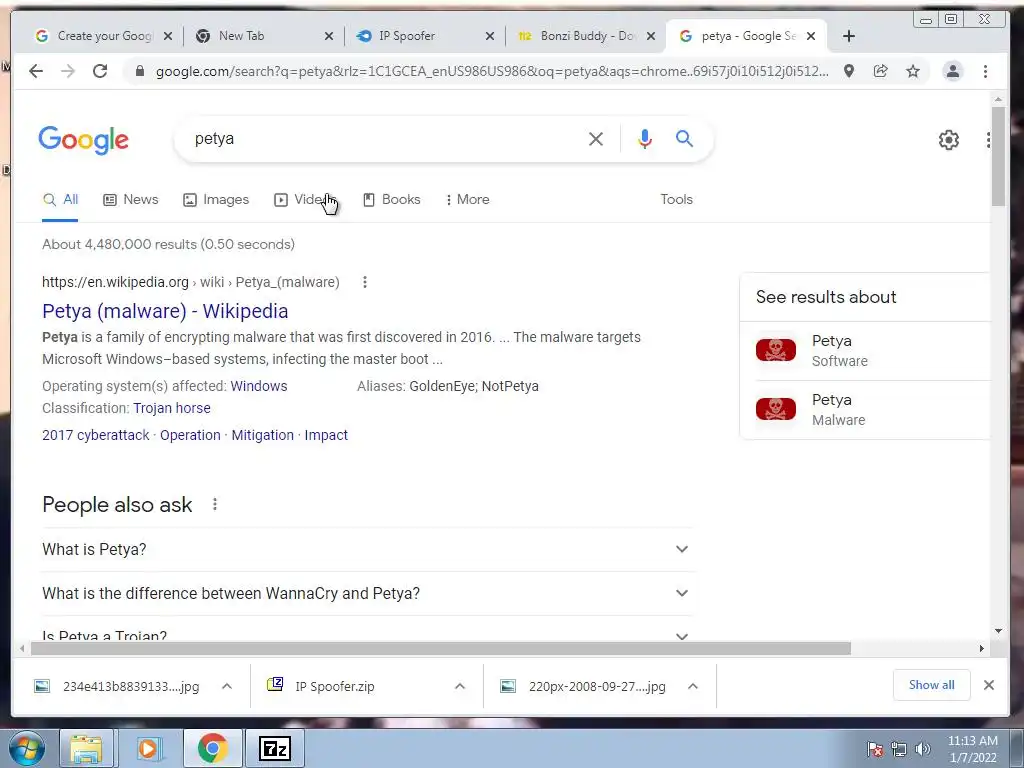Reload the Google search page
Image resolution: width=1024 pixels, height=768 pixels.
pos(100,71)
